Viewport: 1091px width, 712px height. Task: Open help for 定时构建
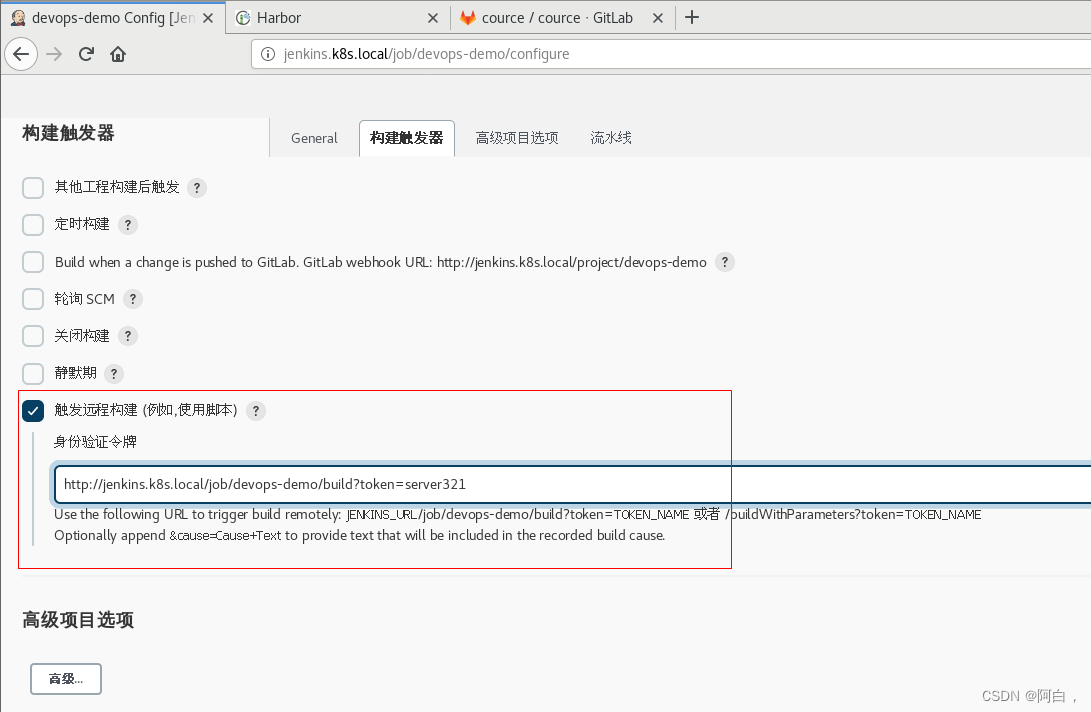pyautogui.click(x=127, y=225)
